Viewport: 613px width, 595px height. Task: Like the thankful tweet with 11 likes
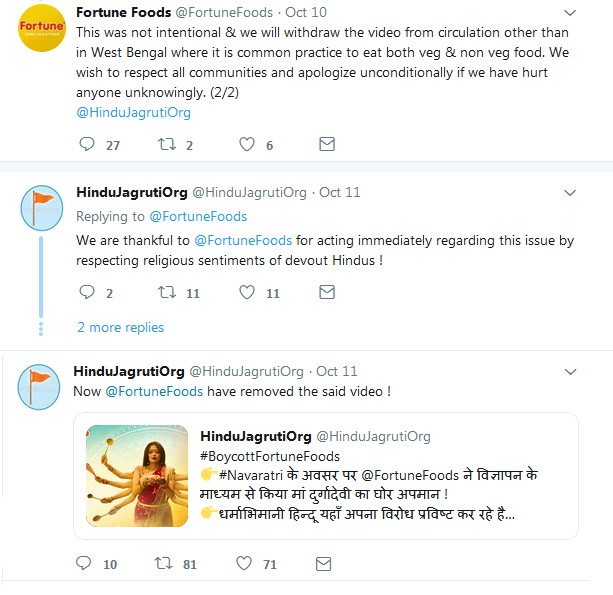point(247,293)
